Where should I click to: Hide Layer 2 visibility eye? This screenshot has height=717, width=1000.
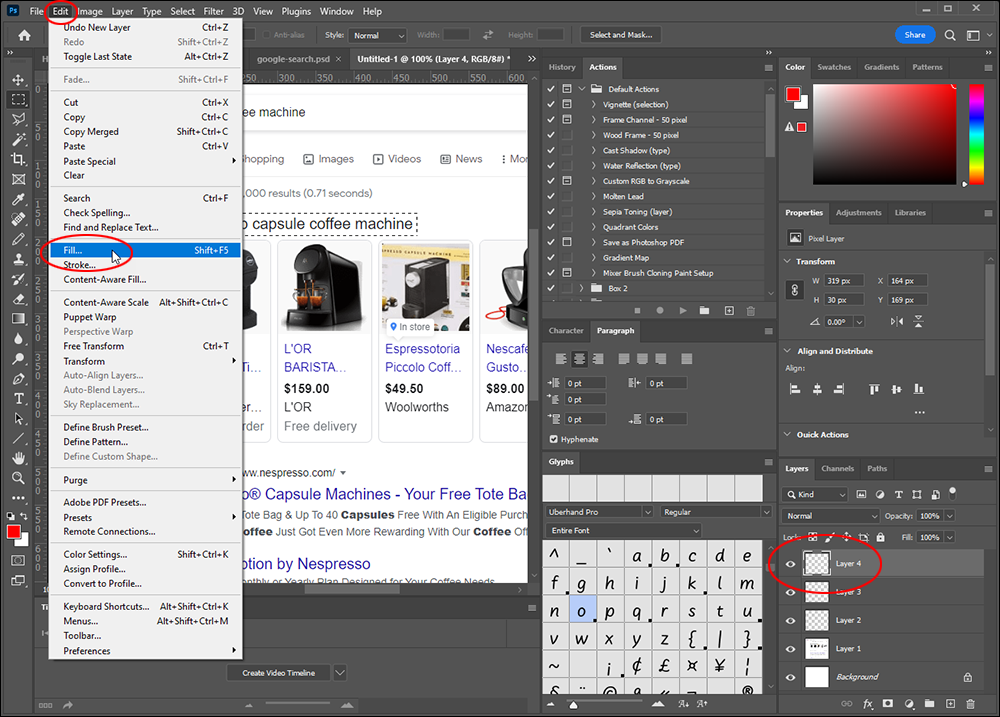coord(791,620)
